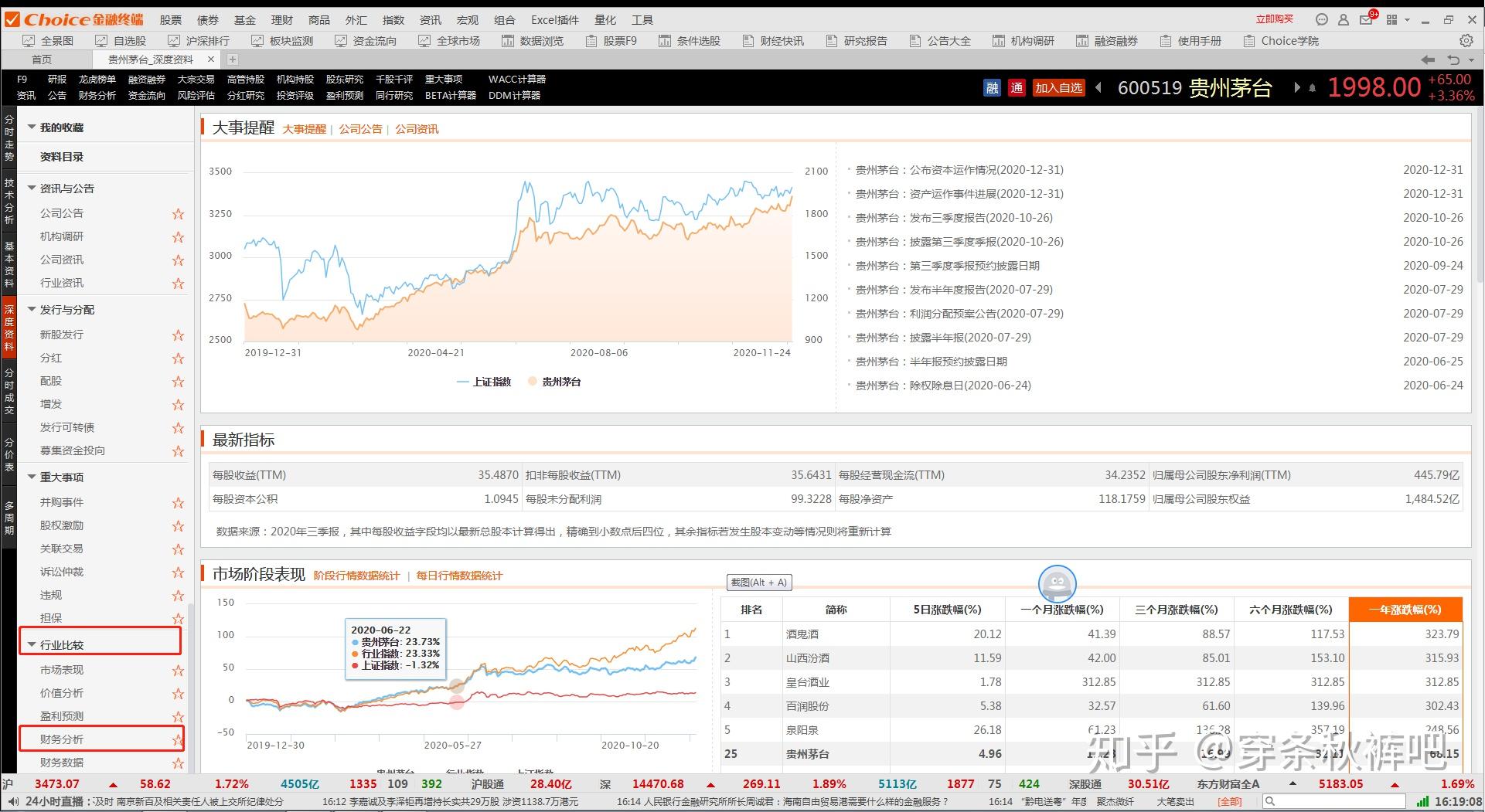The height and width of the screenshot is (812, 1485).
Task: Favorite 公司资讯 with its star
Action: tap(178, 260)
